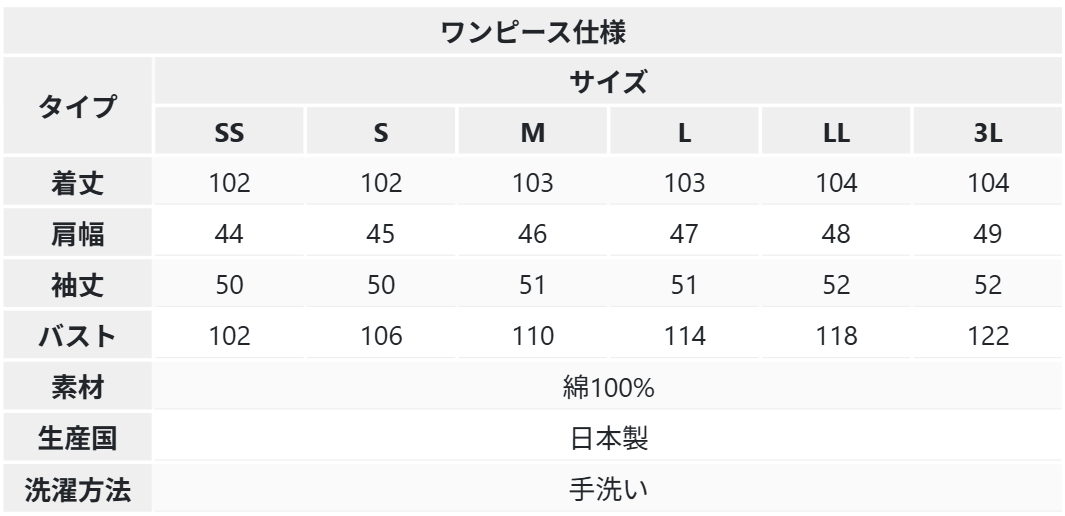Click the 生産国 row label

click(x=77, y=437)
